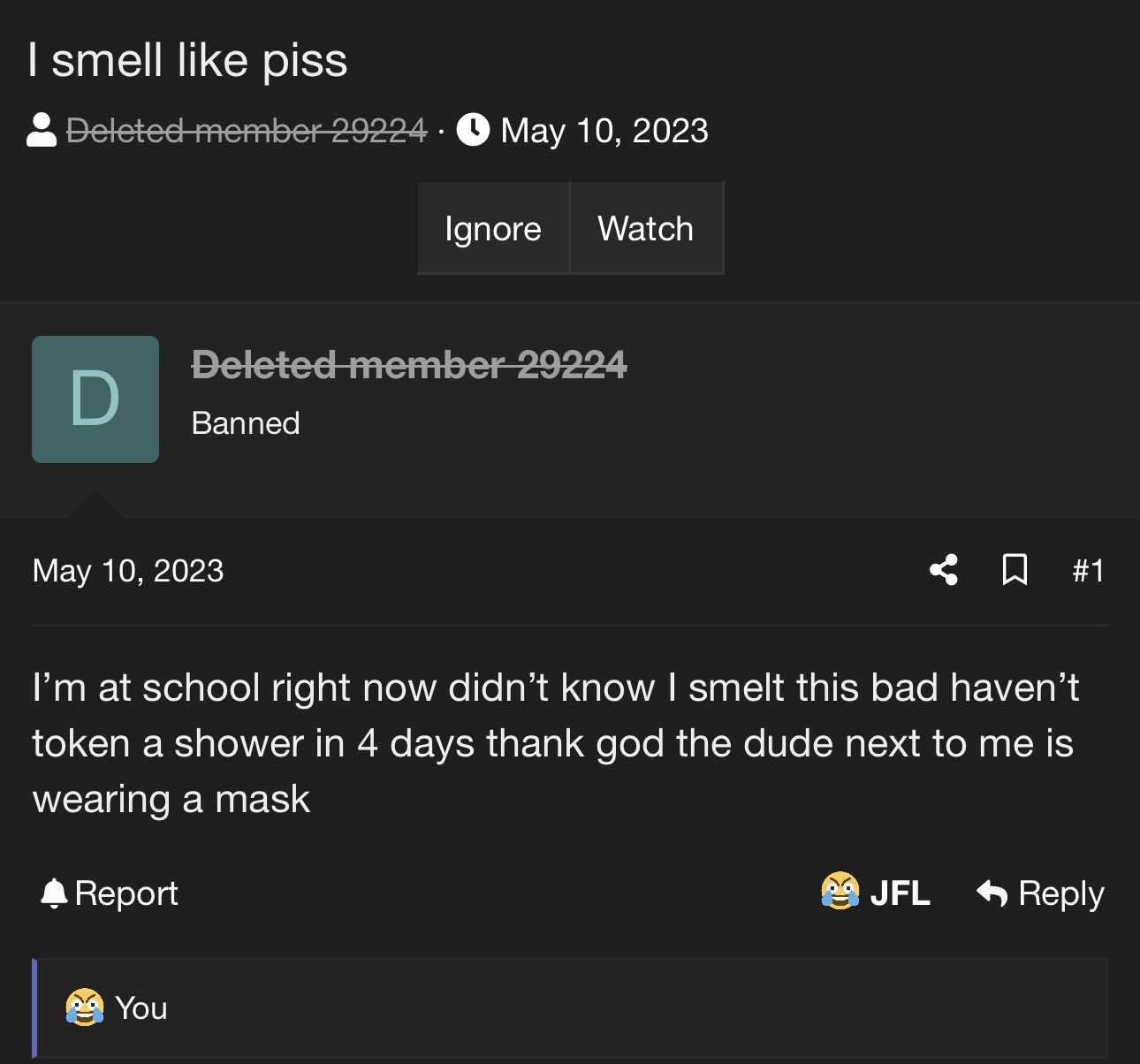
Task: Click the JFL reaction label
Action: (x=900, y=893)
